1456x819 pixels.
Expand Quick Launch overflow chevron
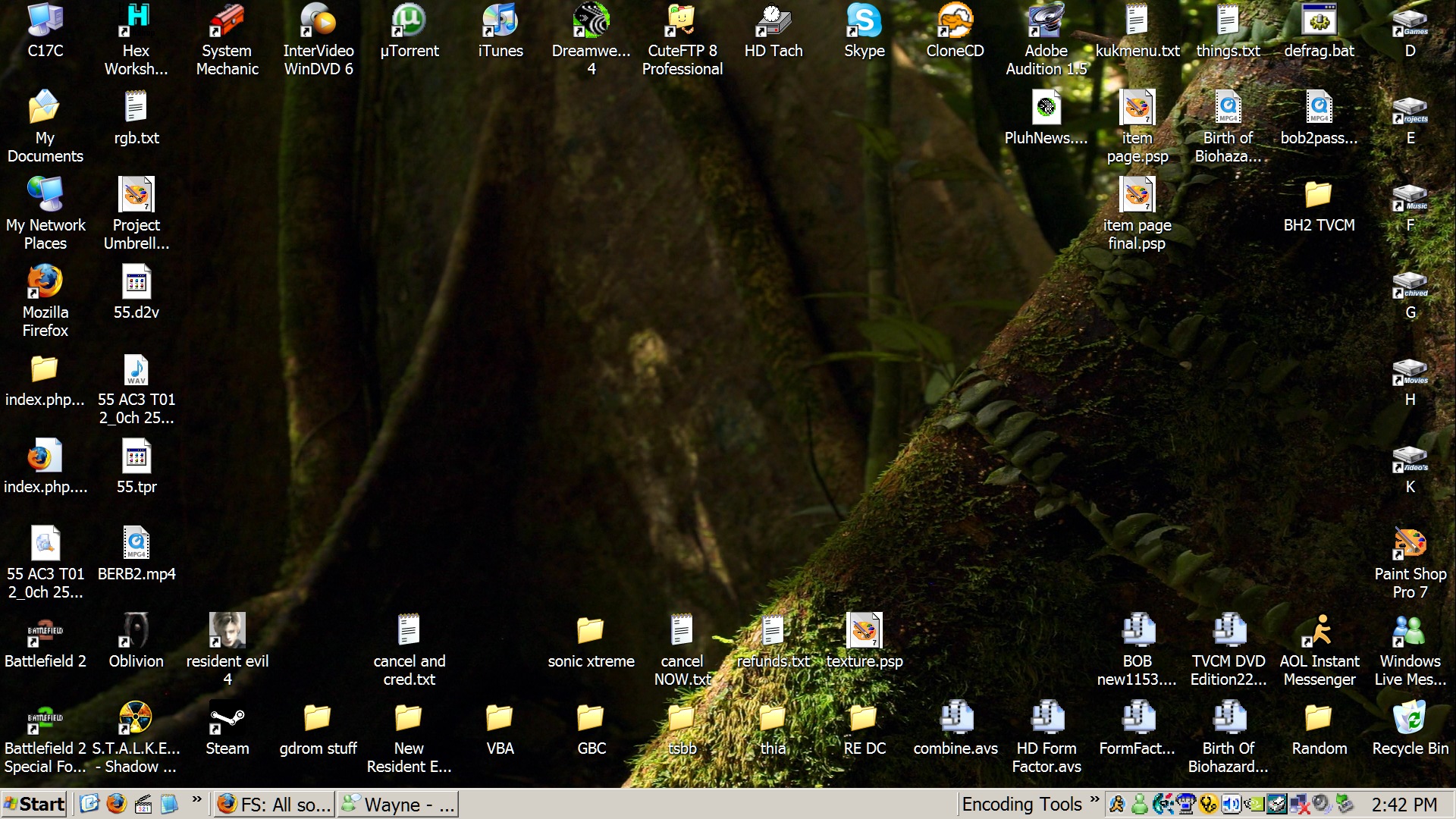[x=196, y=799]
